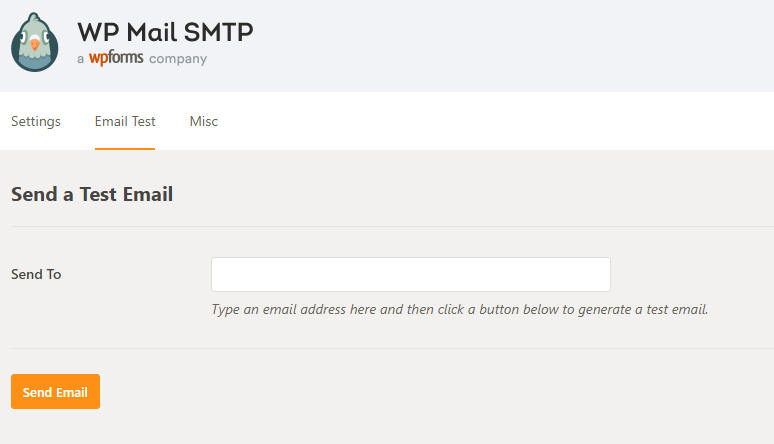Click the Send a Test Email heading
Viewport: 774px width, 444px height.
click(92, 194)
